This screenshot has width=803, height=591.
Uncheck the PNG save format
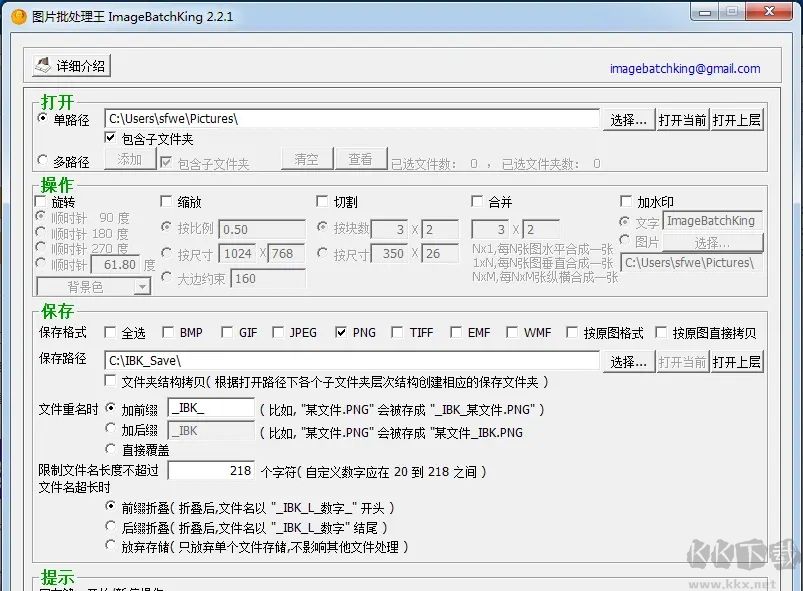(x=341, y=333)
